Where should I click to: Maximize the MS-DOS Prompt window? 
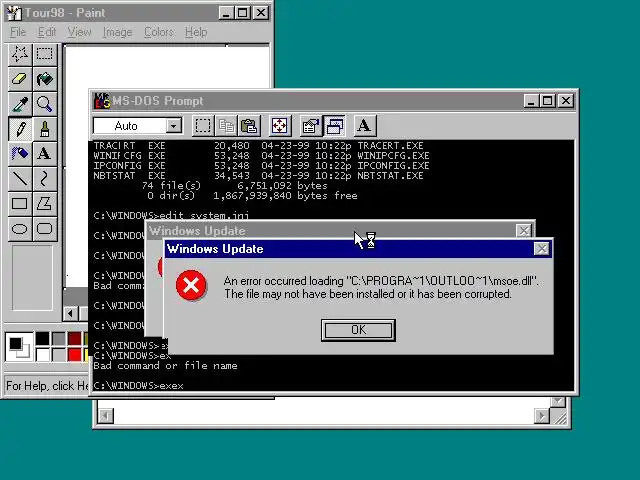click(547, 101)
